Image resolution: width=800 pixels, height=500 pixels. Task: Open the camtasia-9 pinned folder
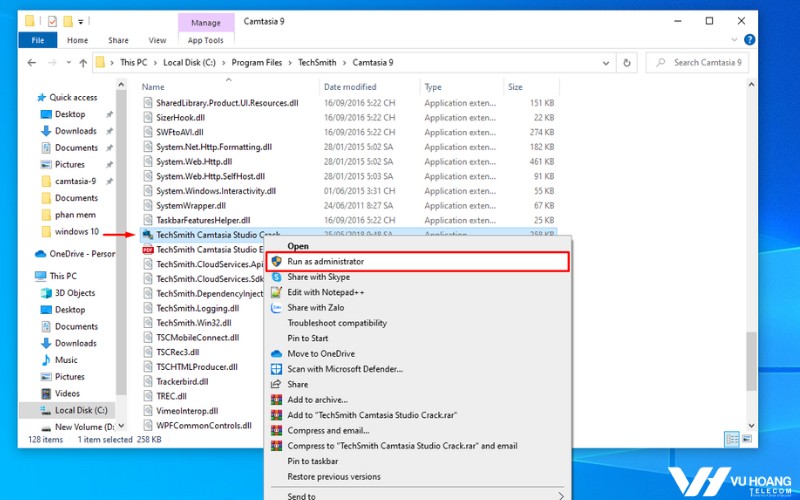coord(76,181)
